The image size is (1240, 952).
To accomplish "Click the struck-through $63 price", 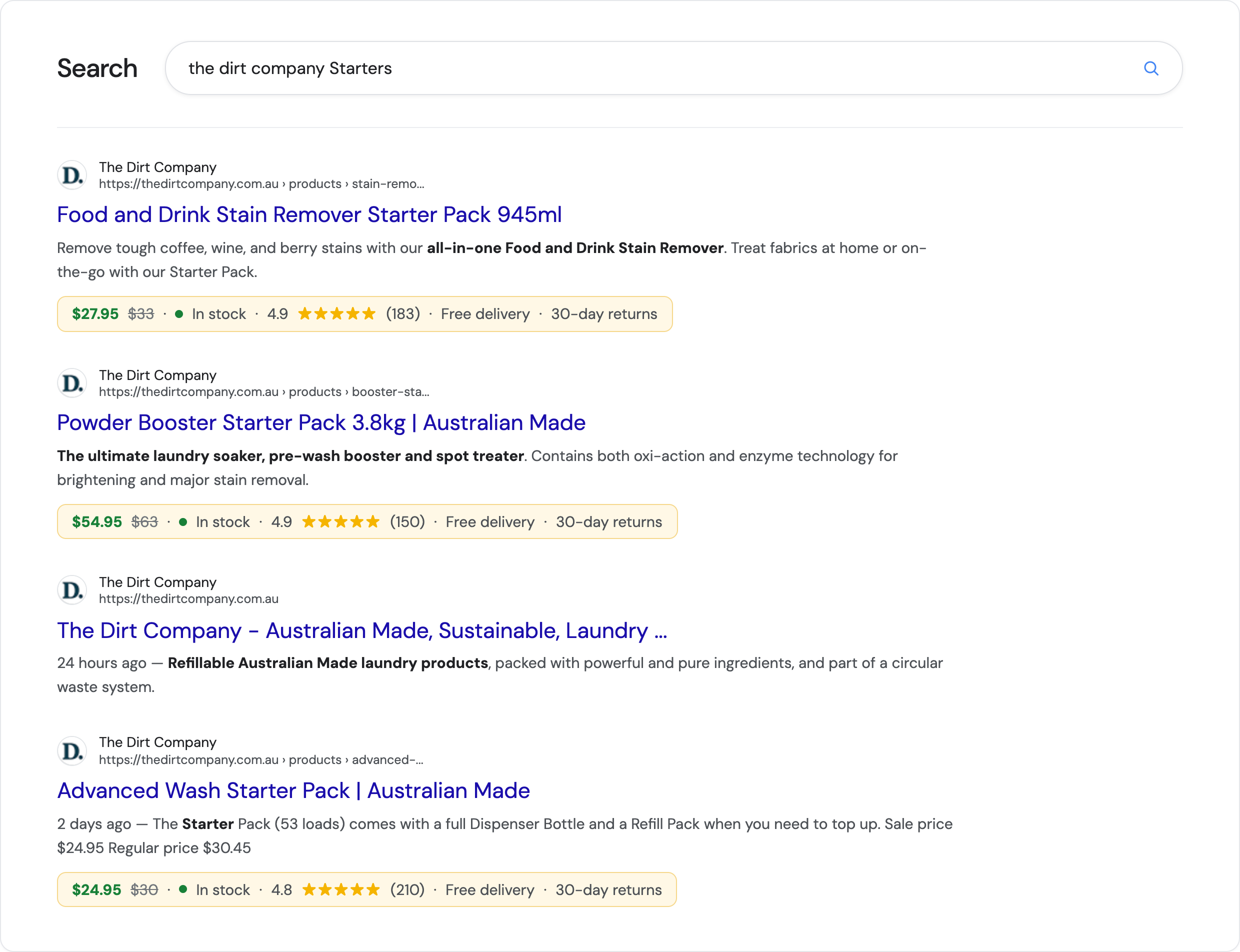I will click(x=144, y=522).
